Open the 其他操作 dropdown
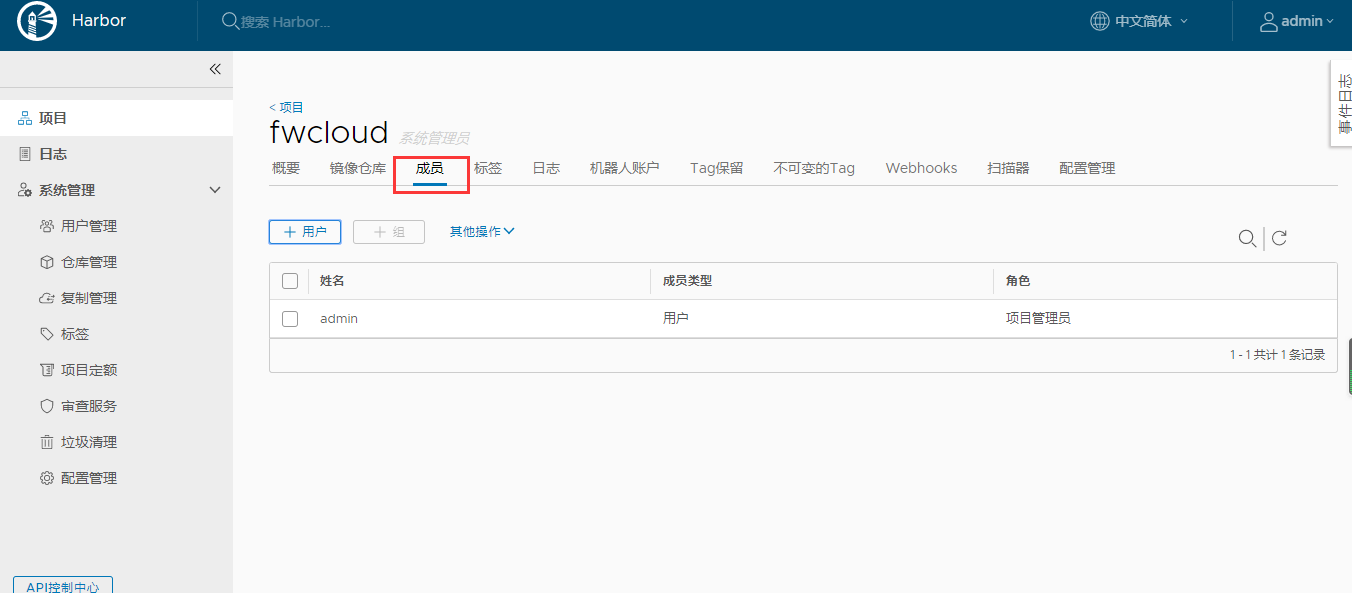The image size is (1352, 593). 482,230
